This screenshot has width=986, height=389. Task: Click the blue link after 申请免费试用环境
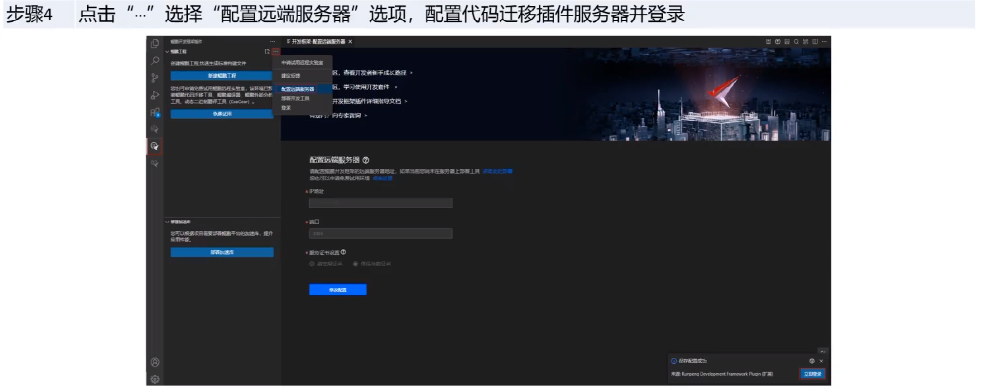[x=382, y=178]
